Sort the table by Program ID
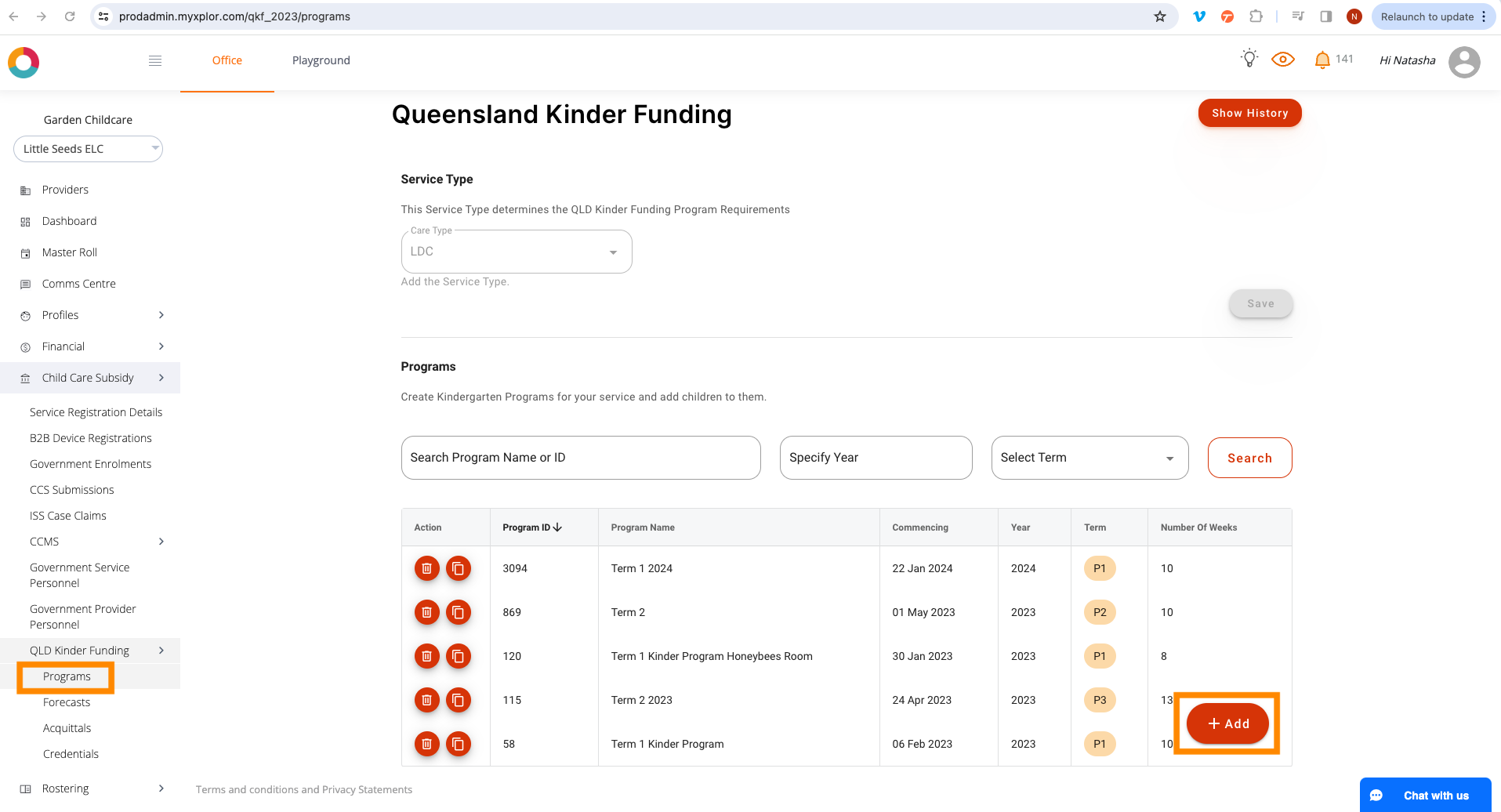 pos(531,527)
